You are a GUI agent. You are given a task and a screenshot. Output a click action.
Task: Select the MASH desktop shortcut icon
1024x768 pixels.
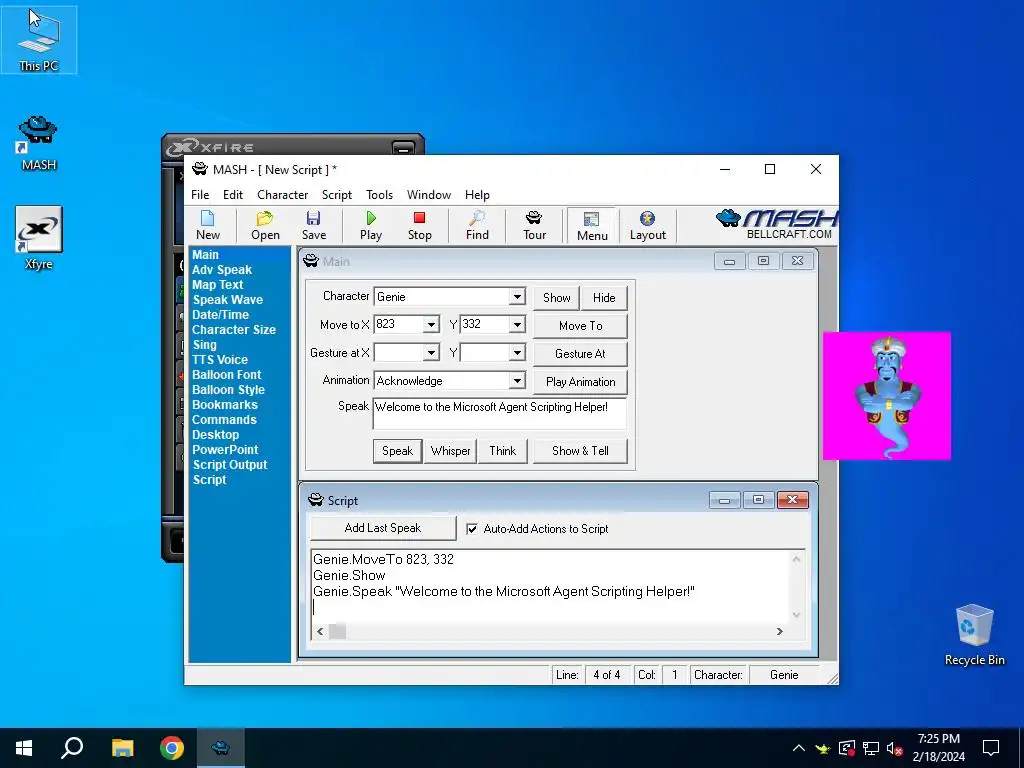coord(39,144)
